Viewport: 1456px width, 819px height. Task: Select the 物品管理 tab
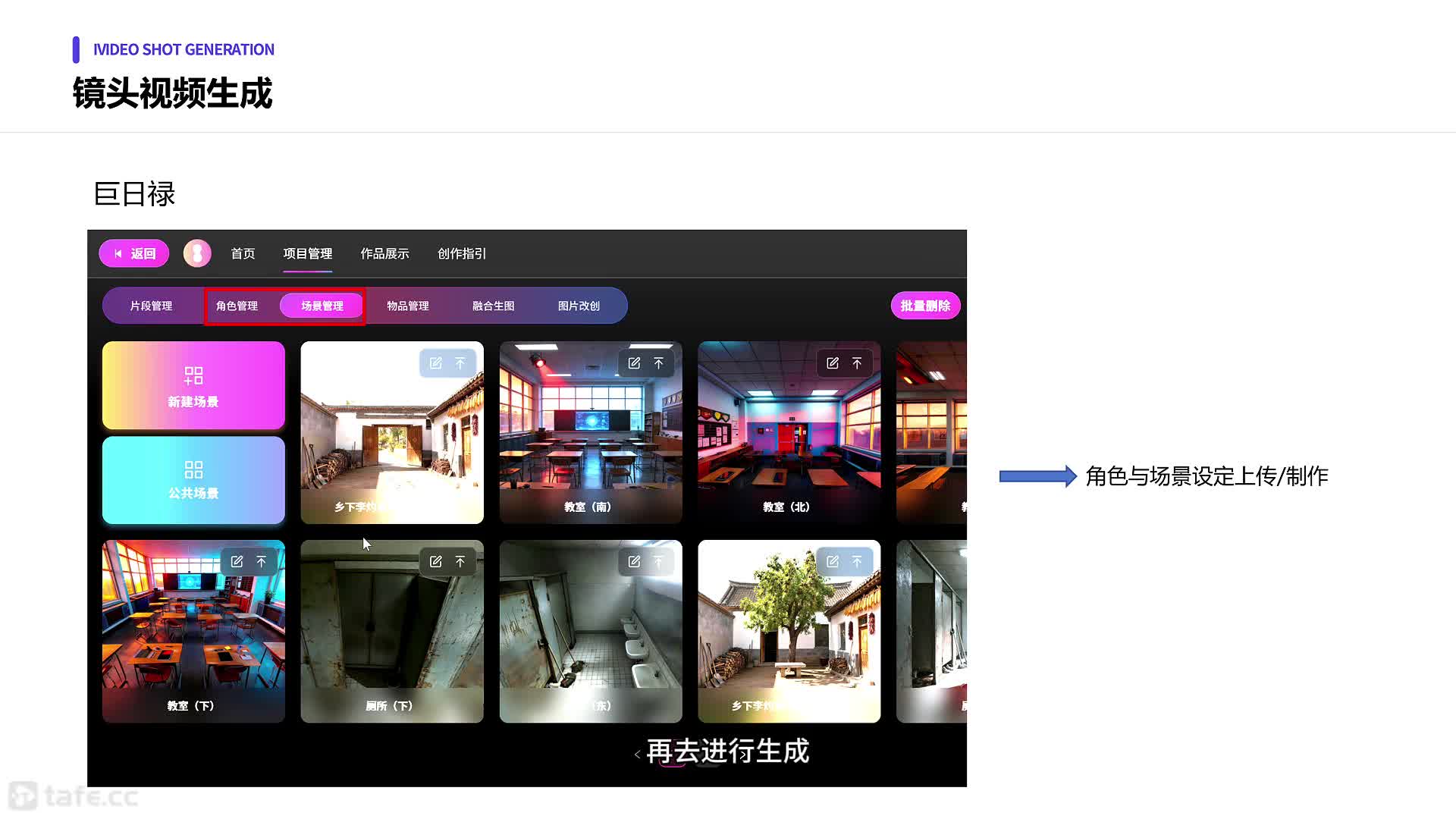coord(408,306)
